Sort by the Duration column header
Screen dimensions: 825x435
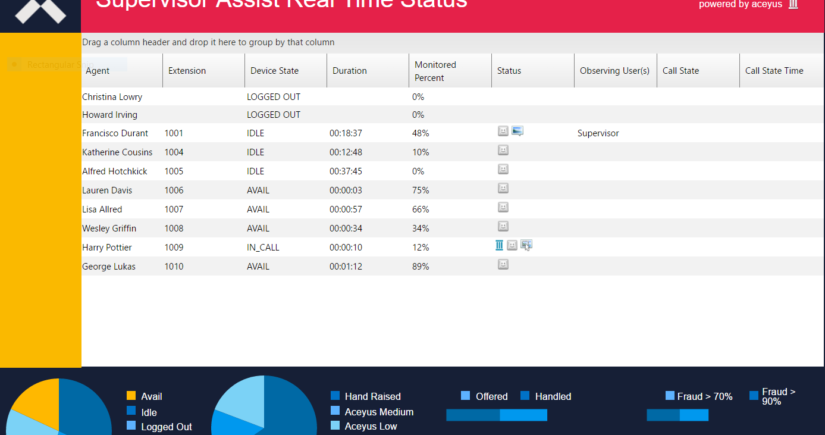tap(368, 70)
